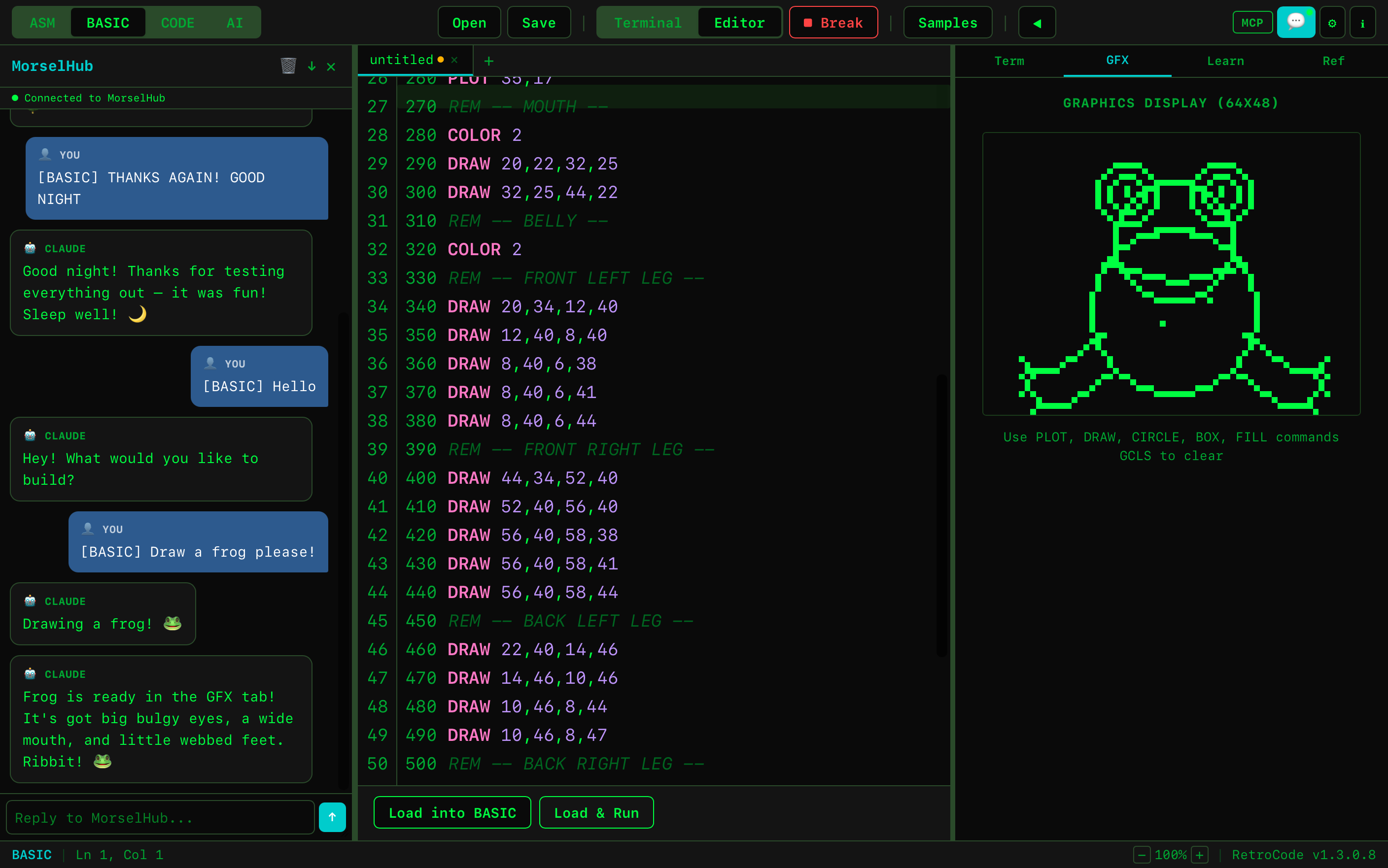Stop execution with the Break button
Viewport: 1388px width, 868px height.
(x=833, y=22)
